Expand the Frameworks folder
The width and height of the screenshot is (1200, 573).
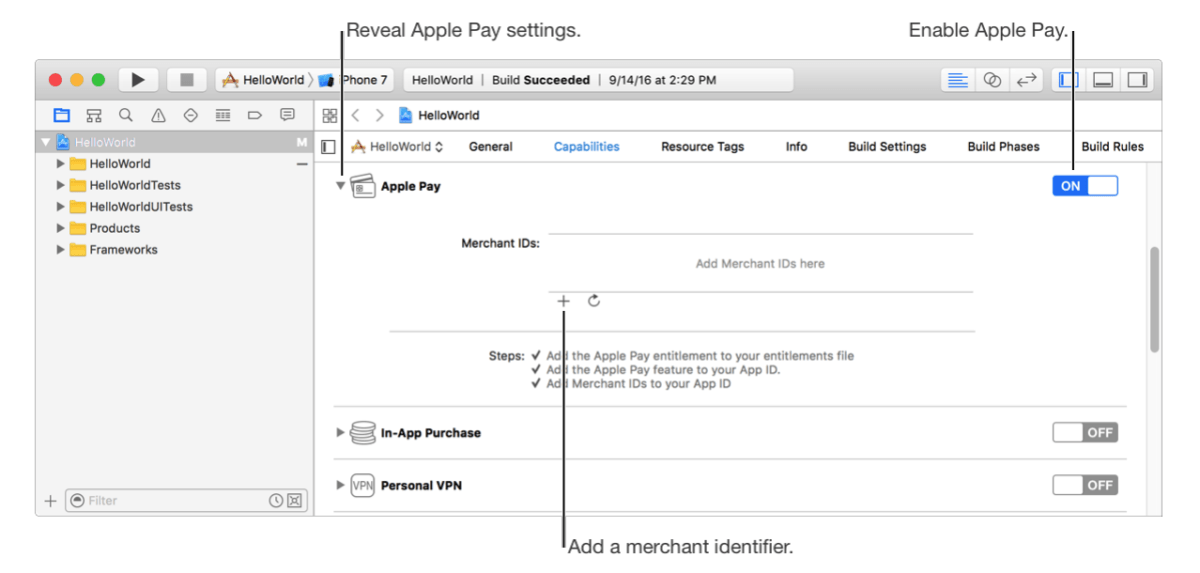(x=61, y=250)
